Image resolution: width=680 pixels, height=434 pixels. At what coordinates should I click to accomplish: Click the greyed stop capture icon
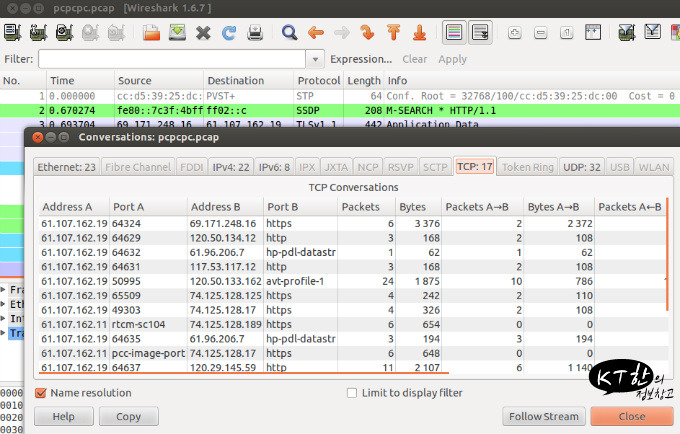[x=91, y=33]
